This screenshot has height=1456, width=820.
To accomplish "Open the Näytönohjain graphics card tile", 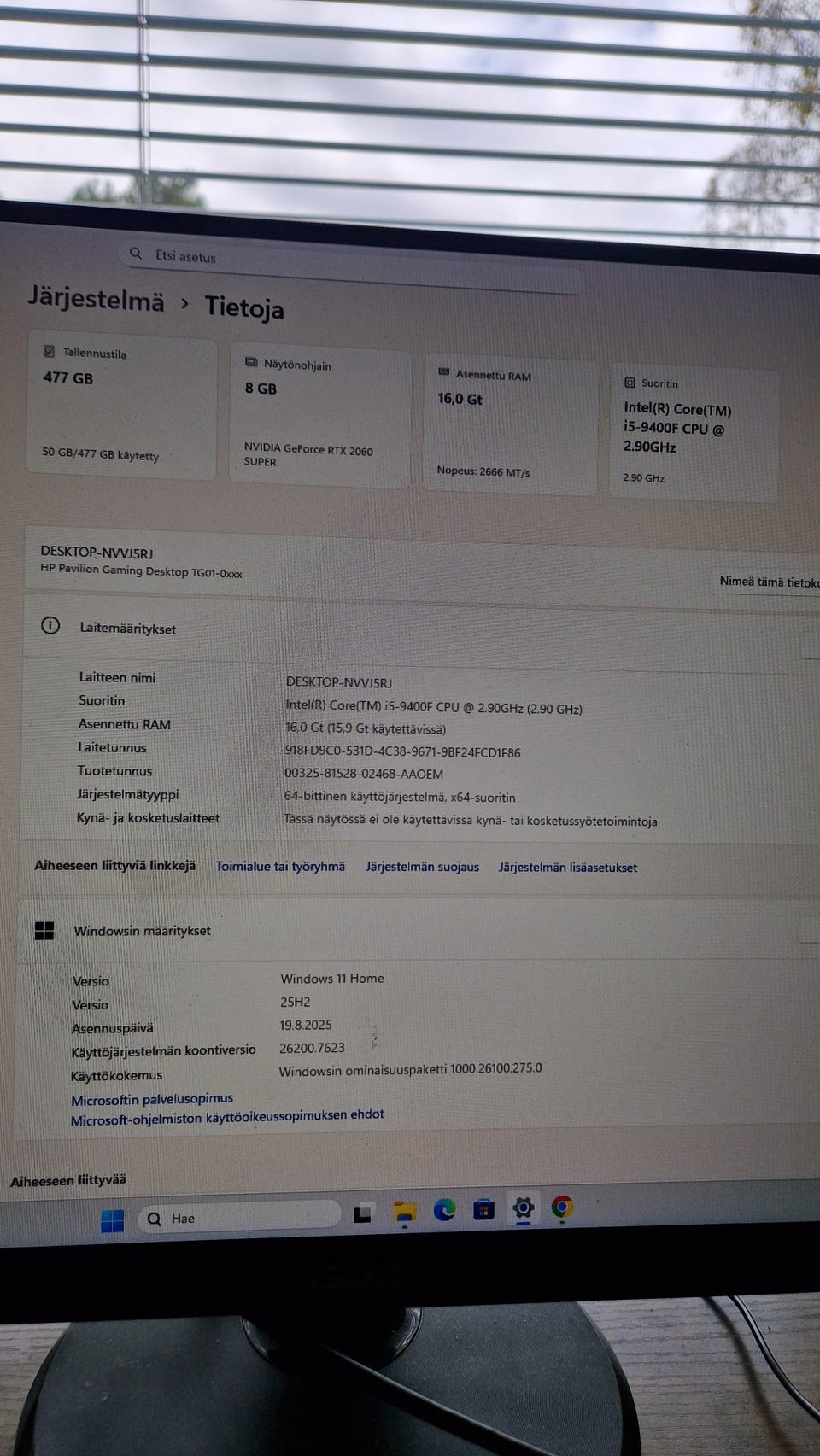I will point(320,416).
